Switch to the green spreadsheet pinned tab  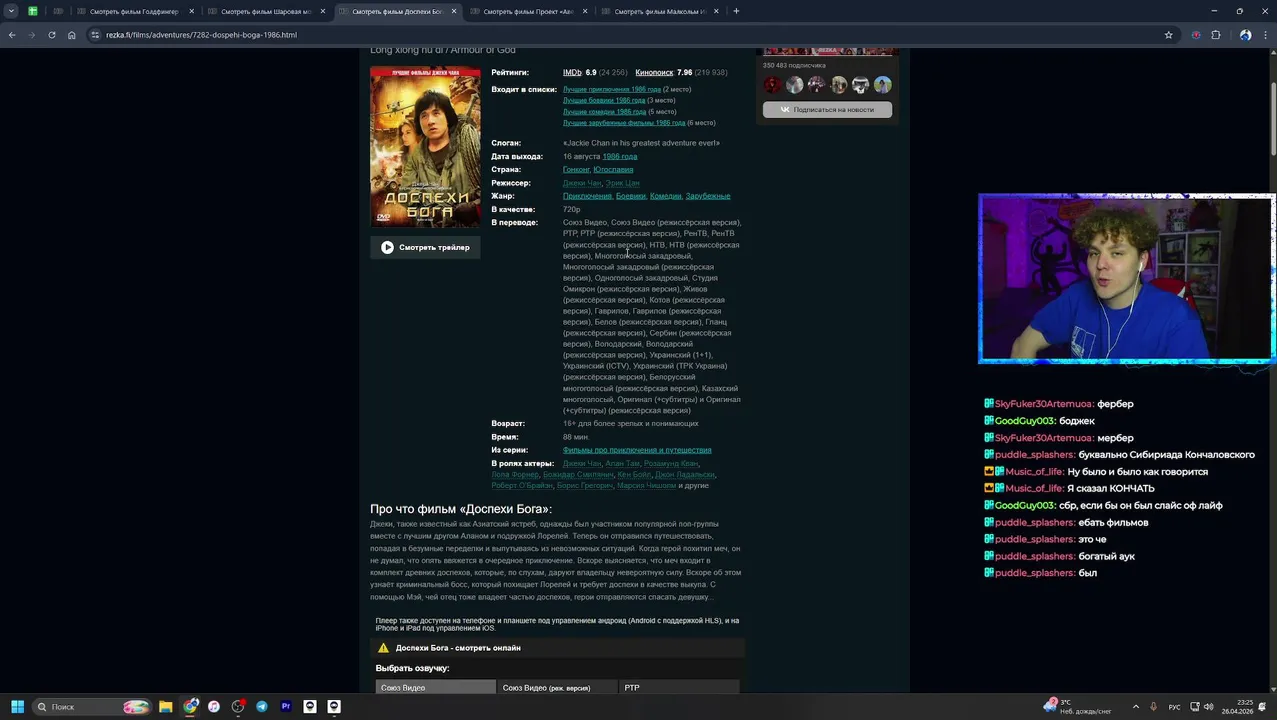[x=33, y=11]
